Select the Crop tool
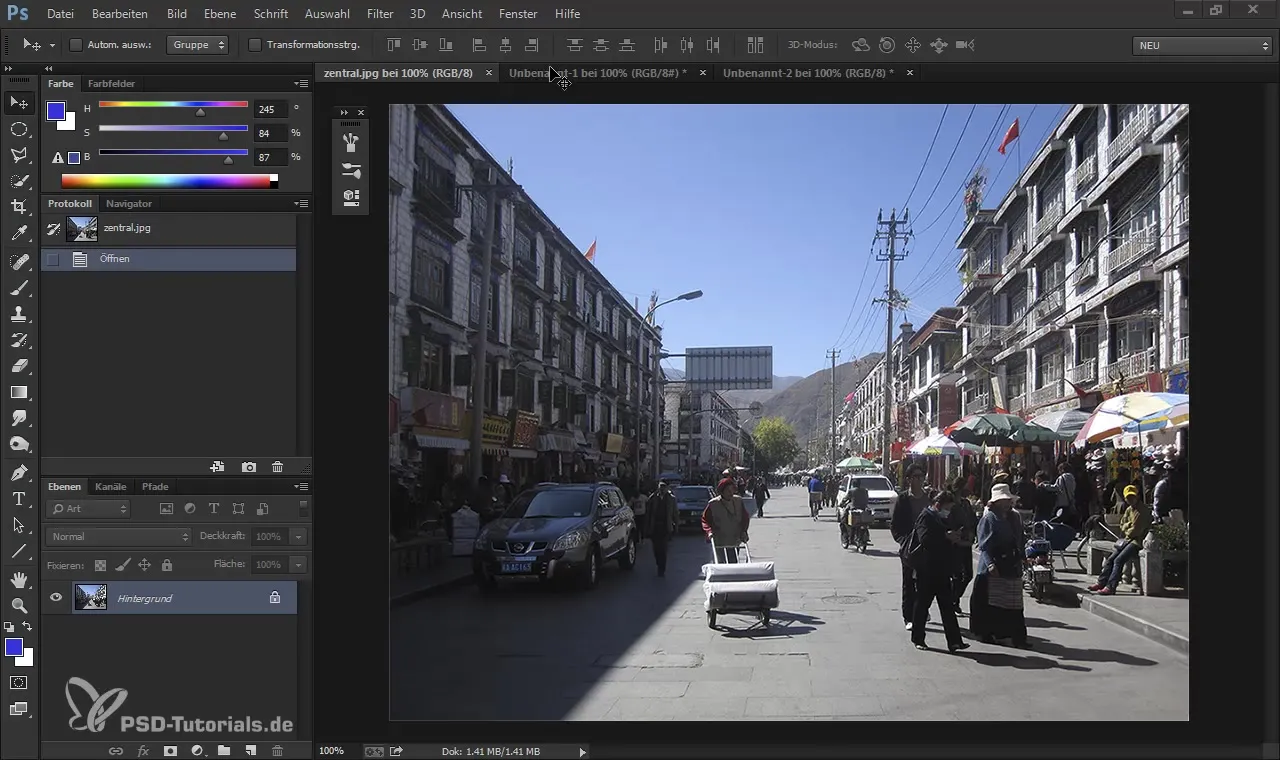 coord(19,207)
